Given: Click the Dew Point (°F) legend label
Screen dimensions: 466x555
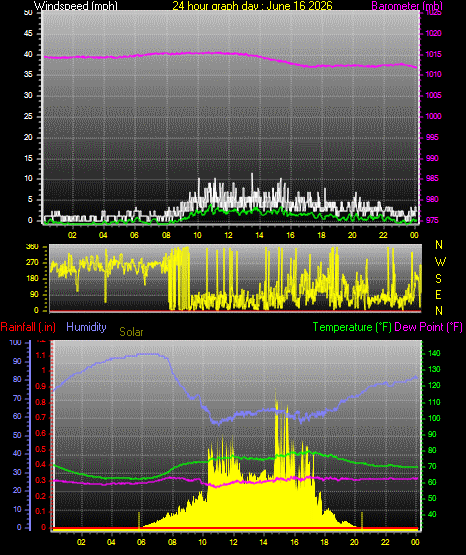Looking at the screenshot, I should pos(428,327).
